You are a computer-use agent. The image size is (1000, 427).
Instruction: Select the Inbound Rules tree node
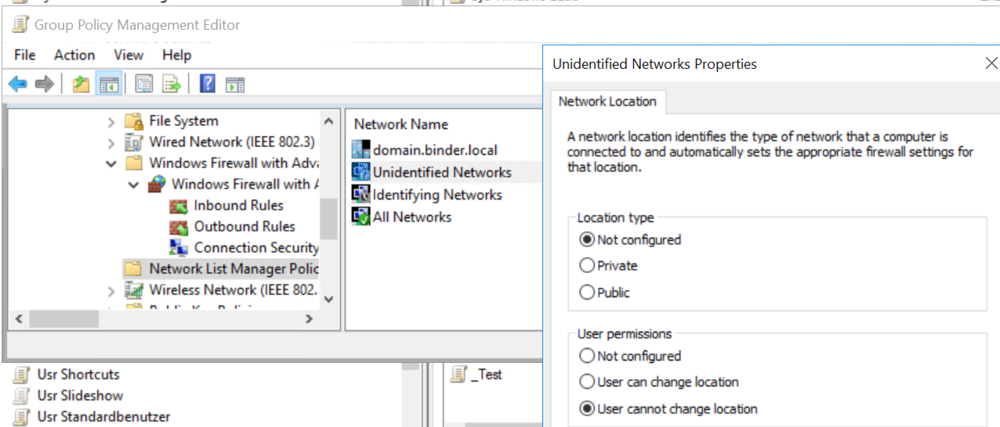pyautogui.click(x=238, y=205)
